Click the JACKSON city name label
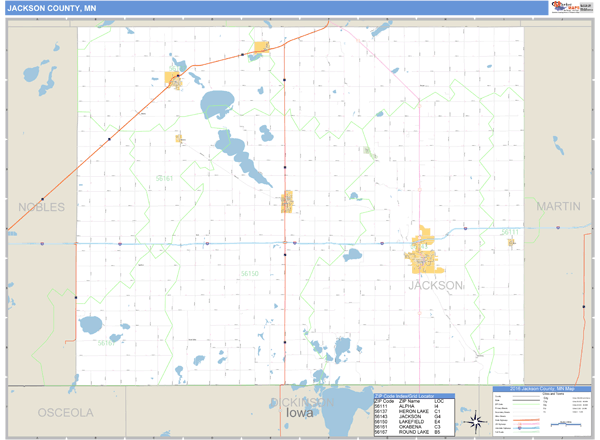Viewport: 600px width, 440px height. tap(435, 285)
